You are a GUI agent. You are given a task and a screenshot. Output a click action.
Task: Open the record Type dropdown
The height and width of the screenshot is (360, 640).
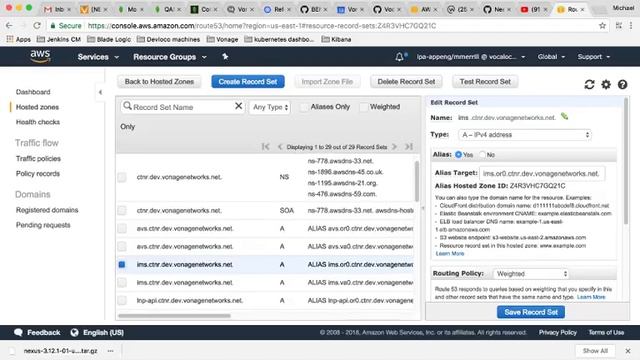pyautogui.click(x=524, y=135)
